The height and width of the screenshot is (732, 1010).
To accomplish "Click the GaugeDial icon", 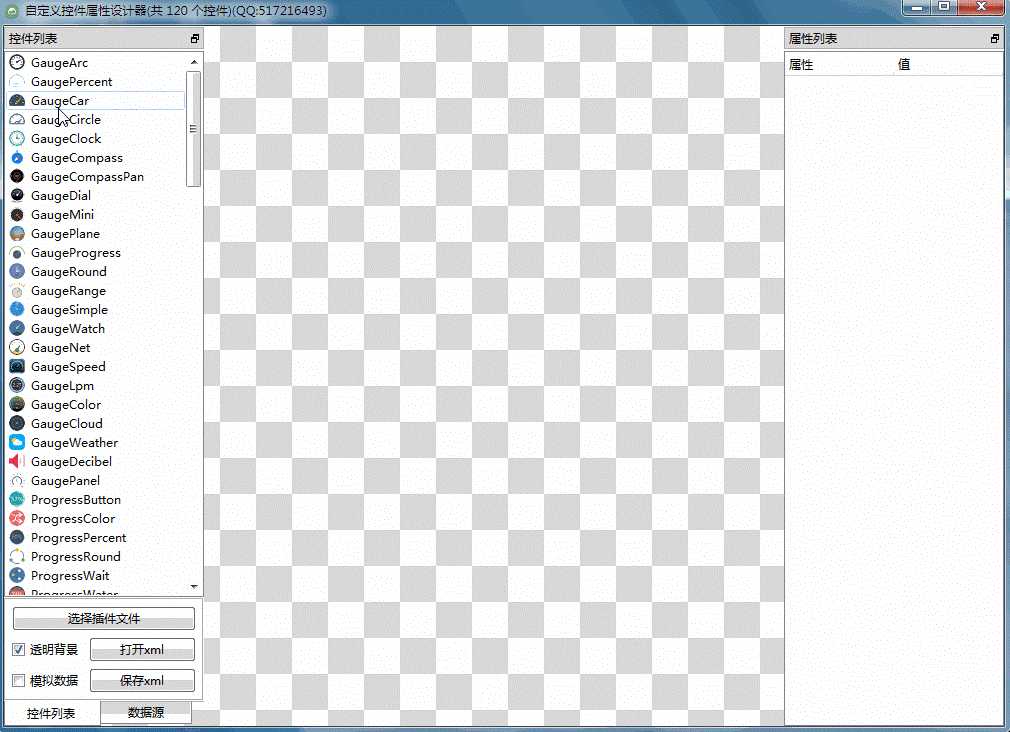I will 17,196.
